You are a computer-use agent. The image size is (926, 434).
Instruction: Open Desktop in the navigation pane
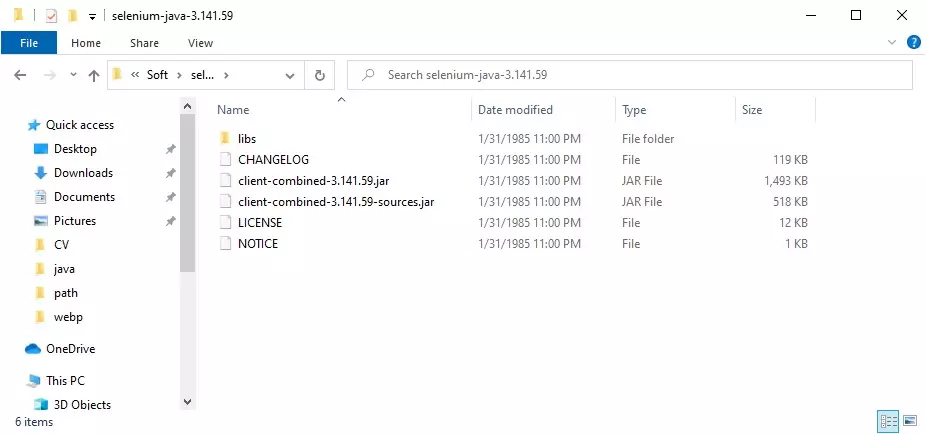(75, 149)
